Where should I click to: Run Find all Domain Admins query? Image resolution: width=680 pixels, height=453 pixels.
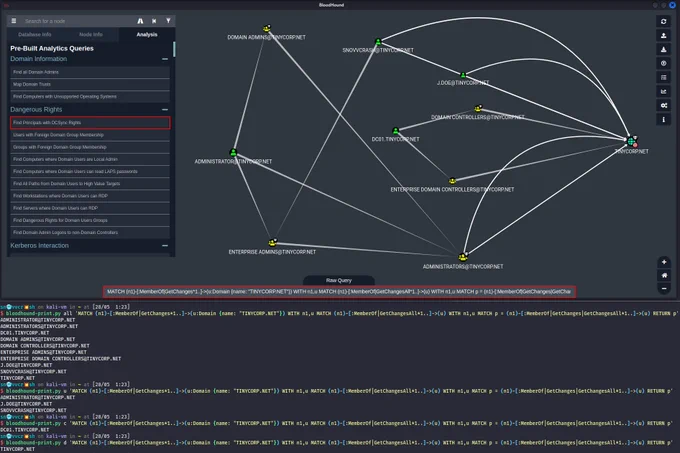click(x=90, y=72)
